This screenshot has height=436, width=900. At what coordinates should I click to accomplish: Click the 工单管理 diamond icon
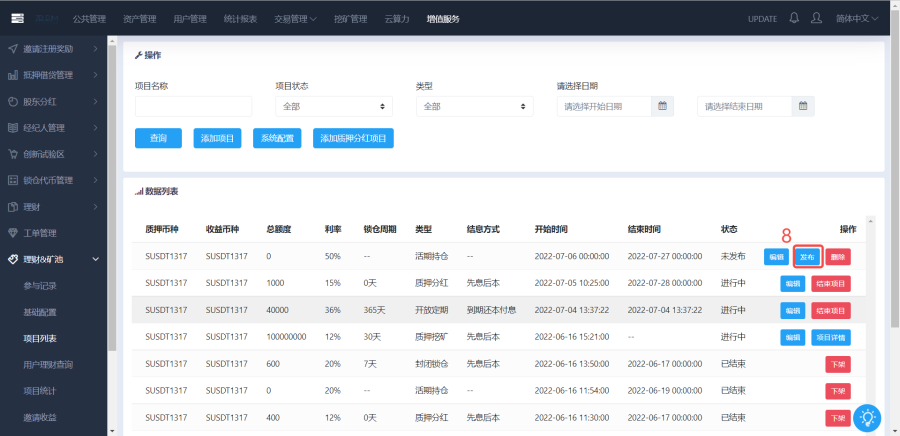13,233
